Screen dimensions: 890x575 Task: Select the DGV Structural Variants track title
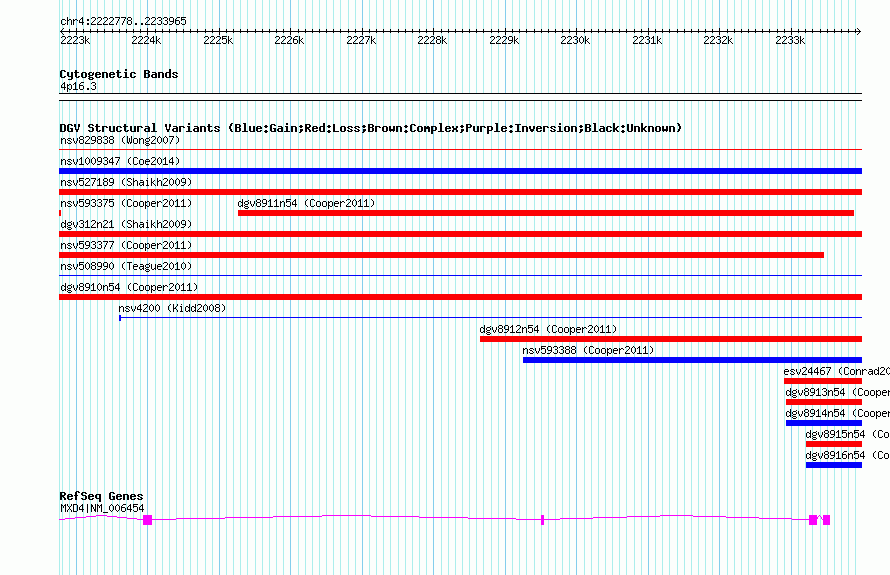[370, 128]
